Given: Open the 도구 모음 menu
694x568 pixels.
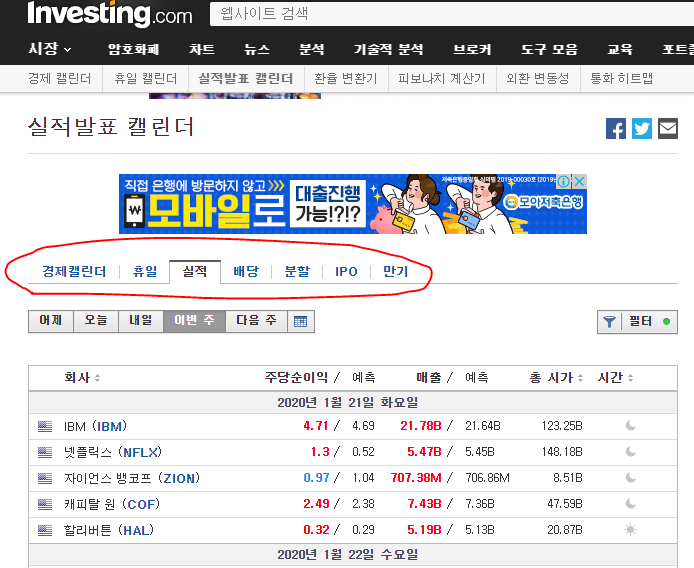Looking at the screenshot, I should (x=549, y=49).
